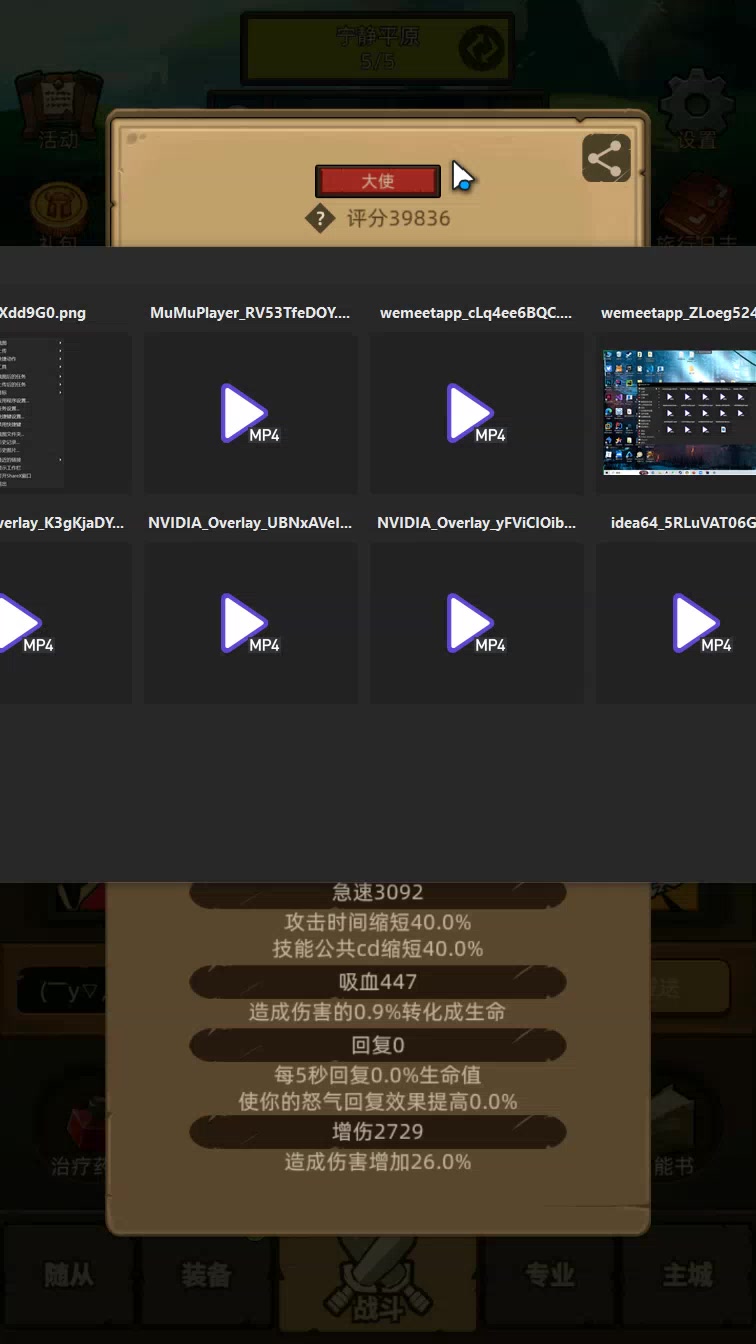
Task: Select the NVIDIA_Overlay_UBNxAVel MP4 file
Action: pyautogui.click(x=250, y=623)
